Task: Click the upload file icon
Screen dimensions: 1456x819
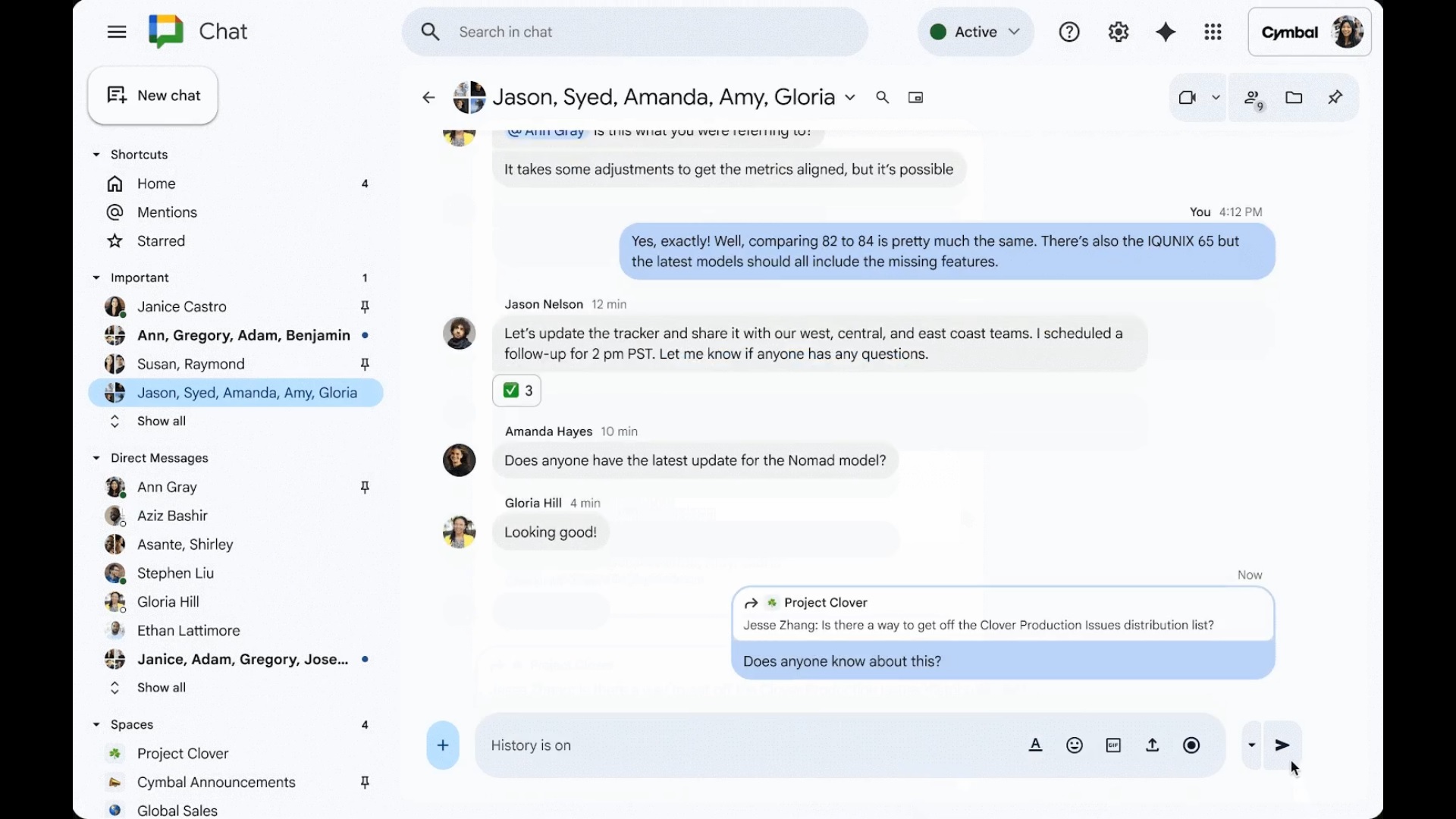Action: click(1152, 745)
